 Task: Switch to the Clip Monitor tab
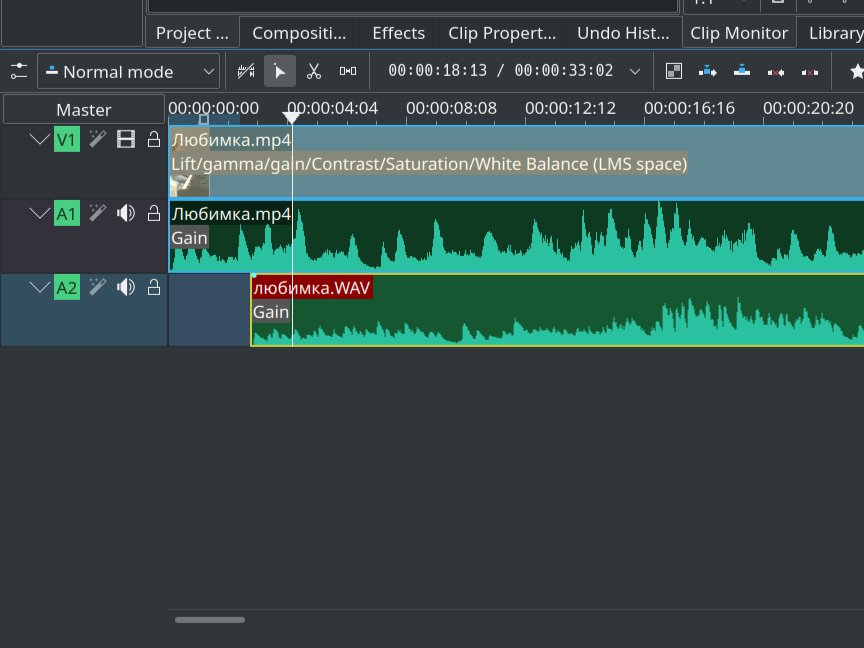[739, 33]
